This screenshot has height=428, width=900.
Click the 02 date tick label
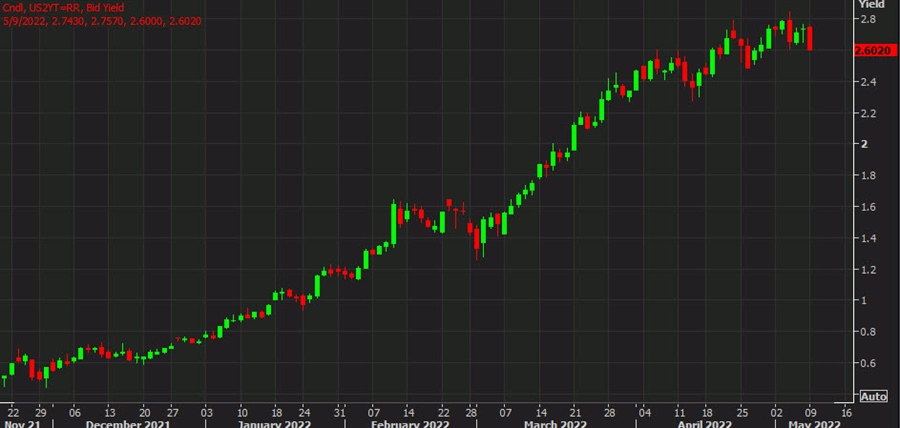tap(777, 412)
